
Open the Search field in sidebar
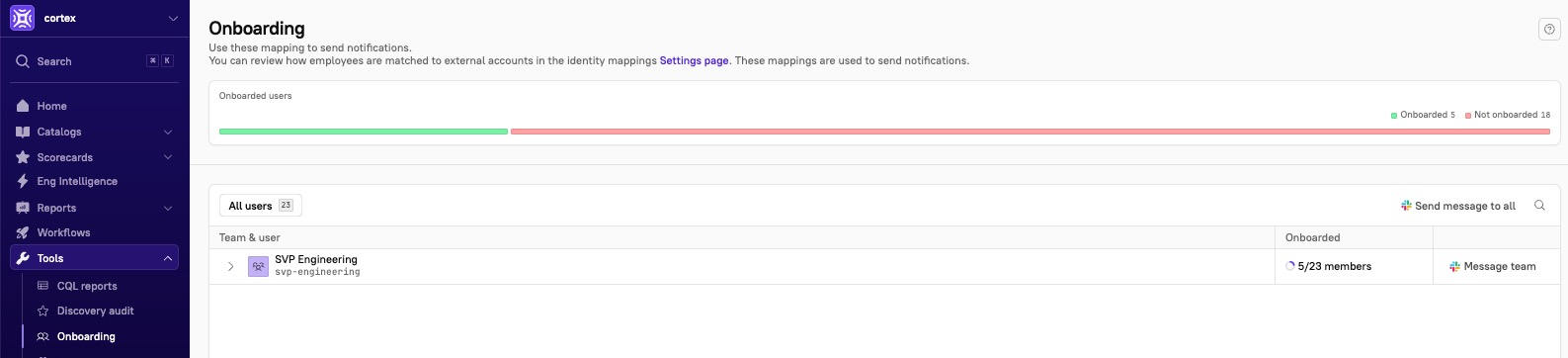[95, 61]
